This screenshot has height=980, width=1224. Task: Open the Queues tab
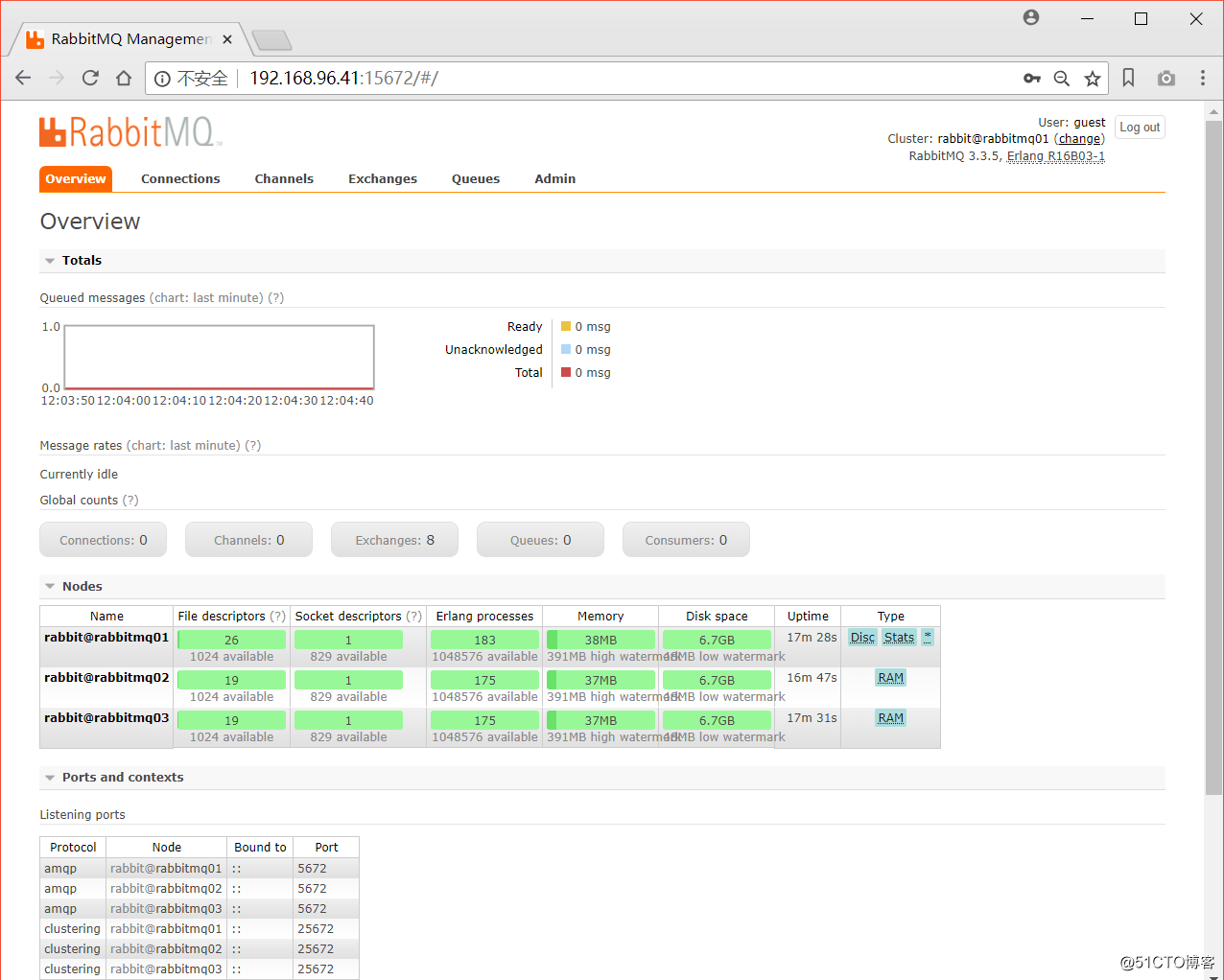point(476,178)
